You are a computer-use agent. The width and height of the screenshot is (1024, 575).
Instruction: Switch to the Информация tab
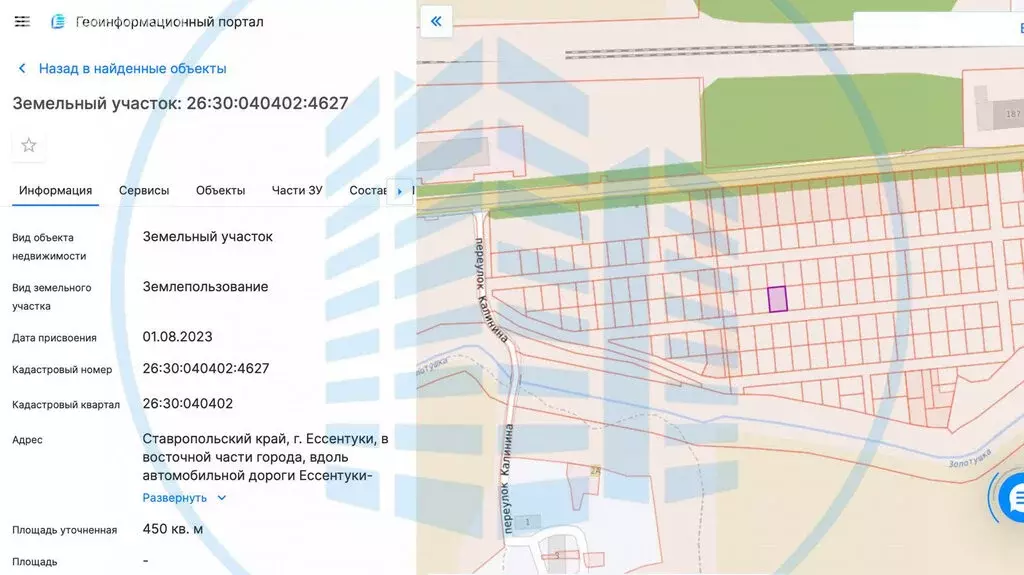pyautogui.click(x=56, y=191)
